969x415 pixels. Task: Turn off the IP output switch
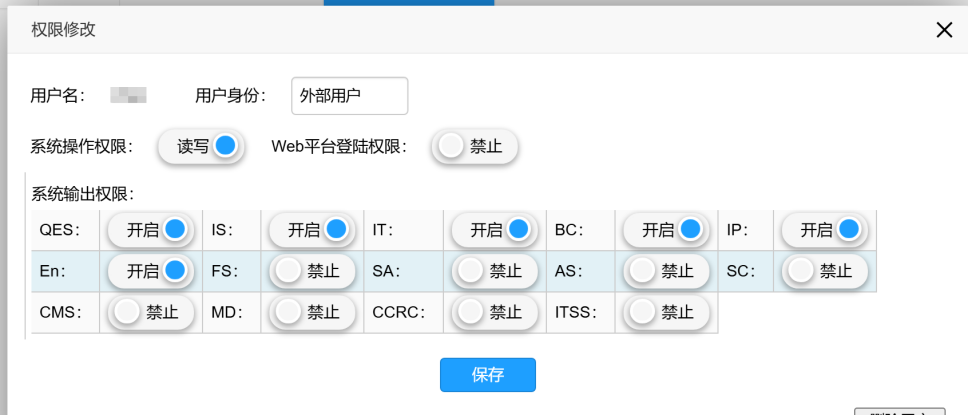click(x=825, y=230)
